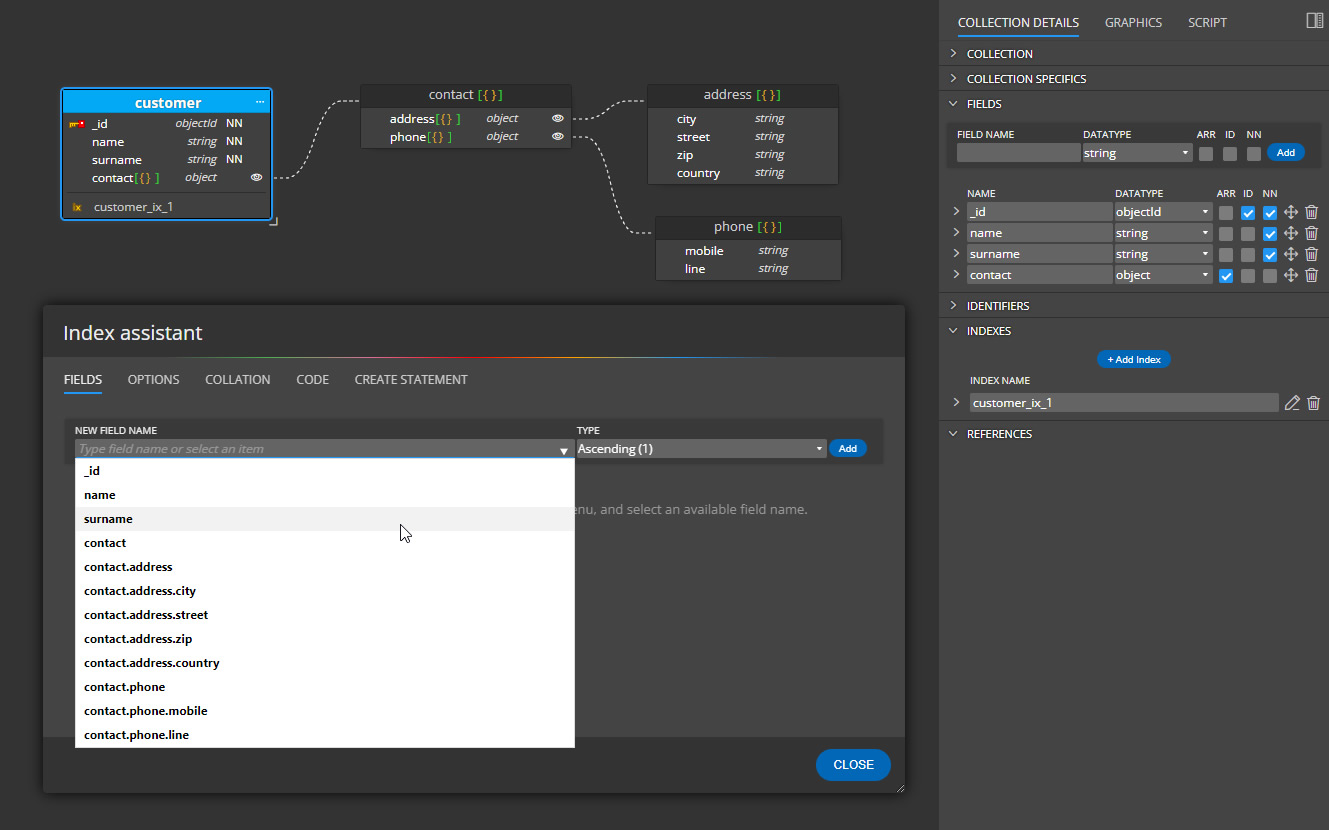Uncheck NN for the surname field
The width and height of the screenshot is (1329, 830).
pyautogui.click(x=1270, y=253)
